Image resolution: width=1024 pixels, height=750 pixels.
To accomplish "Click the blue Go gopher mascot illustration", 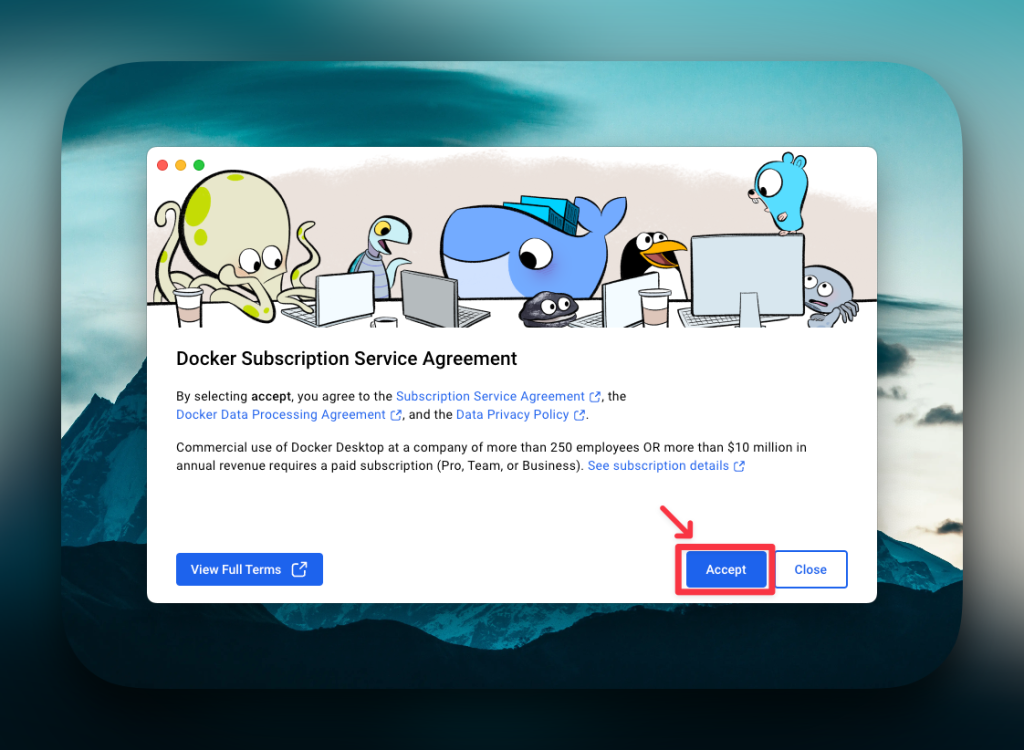I will coord(778,193).
